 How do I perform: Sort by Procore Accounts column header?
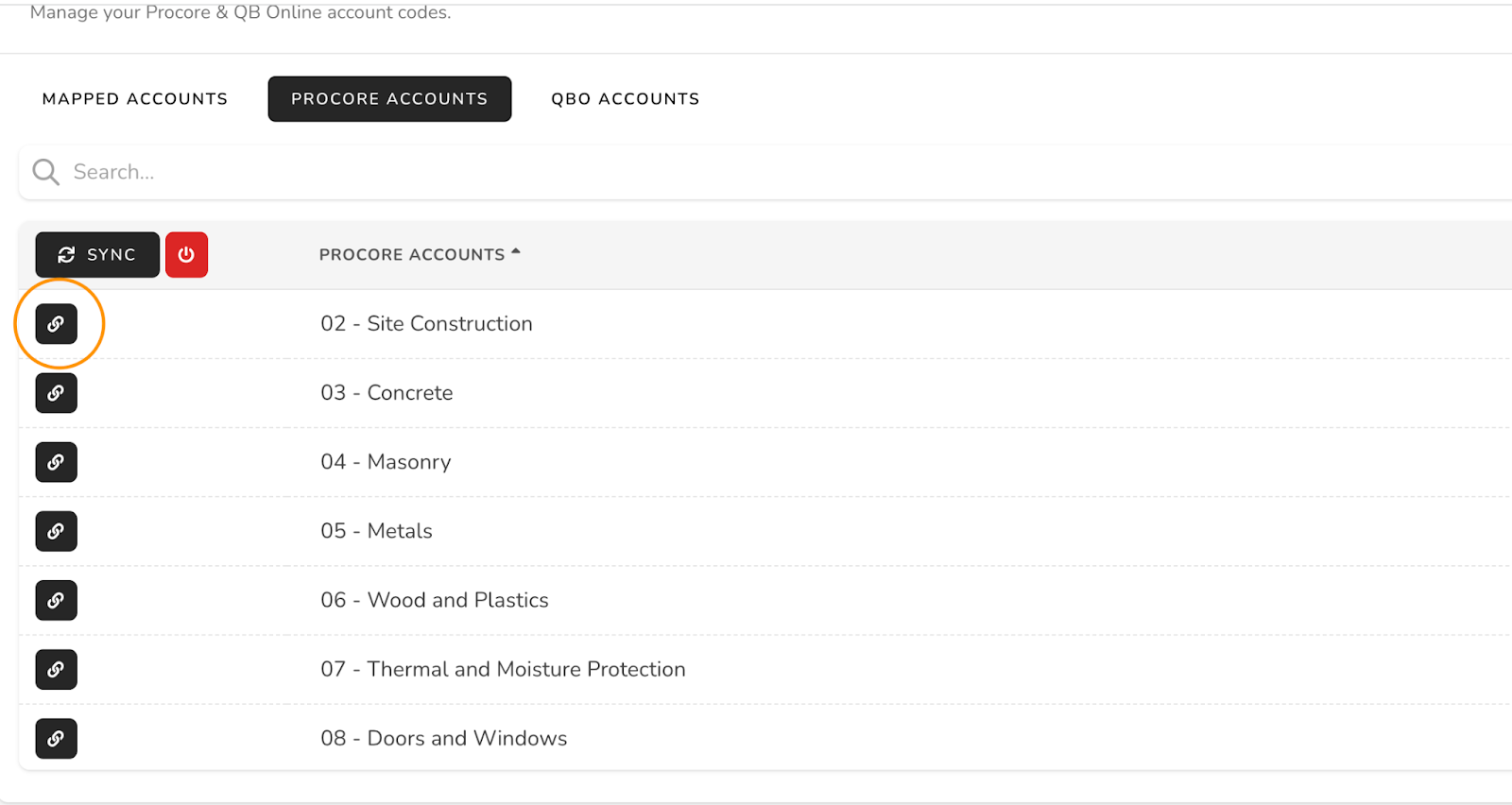click(x=420, y=255)
